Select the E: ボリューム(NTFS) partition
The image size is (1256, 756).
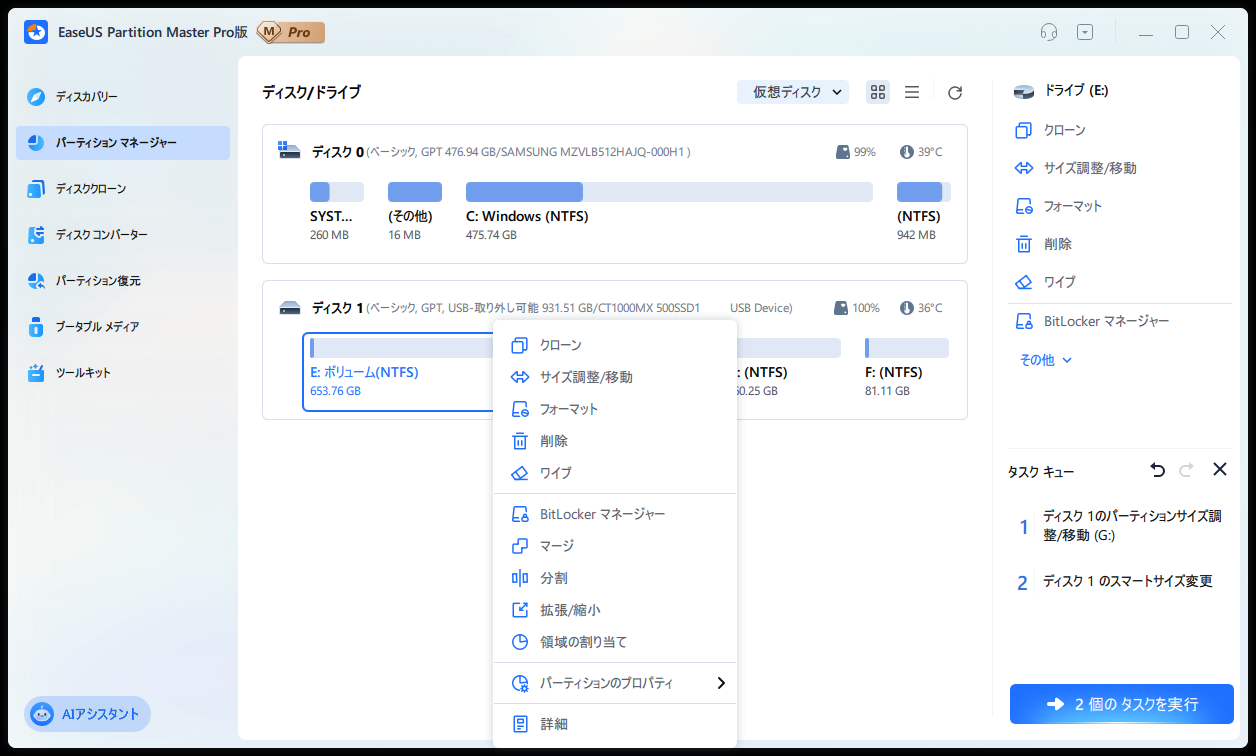(x=398, y=372)
